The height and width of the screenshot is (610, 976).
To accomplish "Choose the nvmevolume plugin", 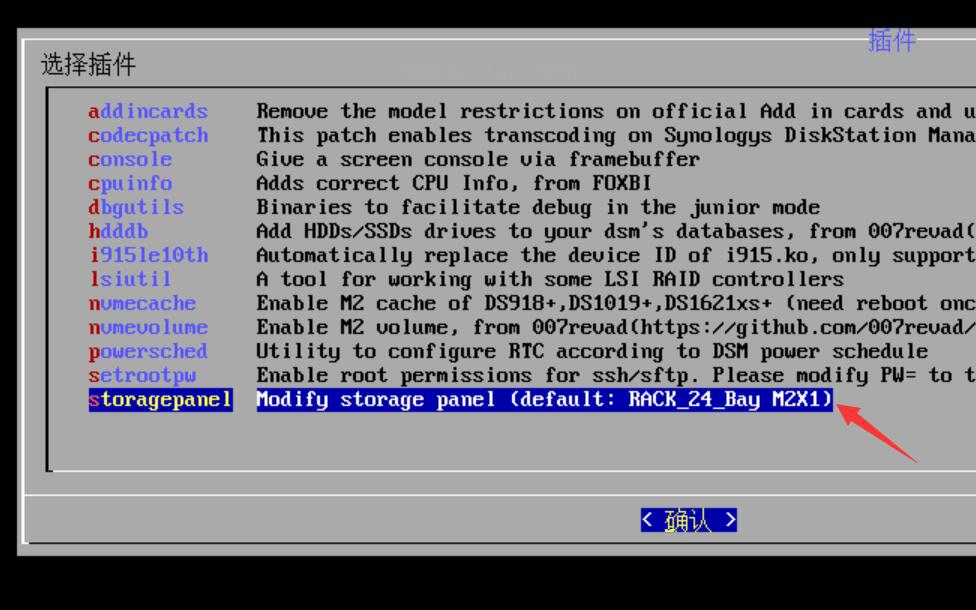I will pos(148,327).
